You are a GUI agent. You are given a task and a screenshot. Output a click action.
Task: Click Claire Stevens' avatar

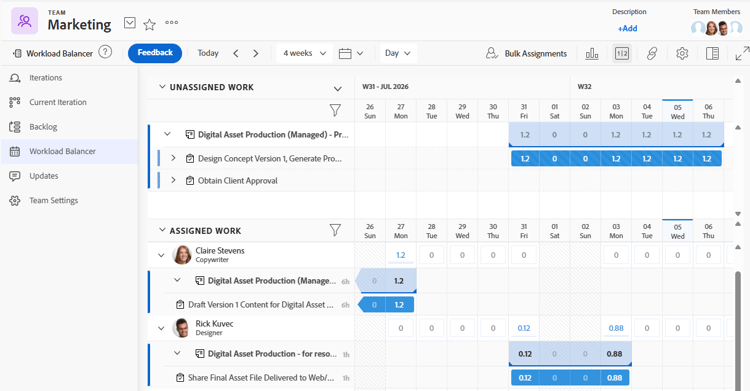point(182,255)
